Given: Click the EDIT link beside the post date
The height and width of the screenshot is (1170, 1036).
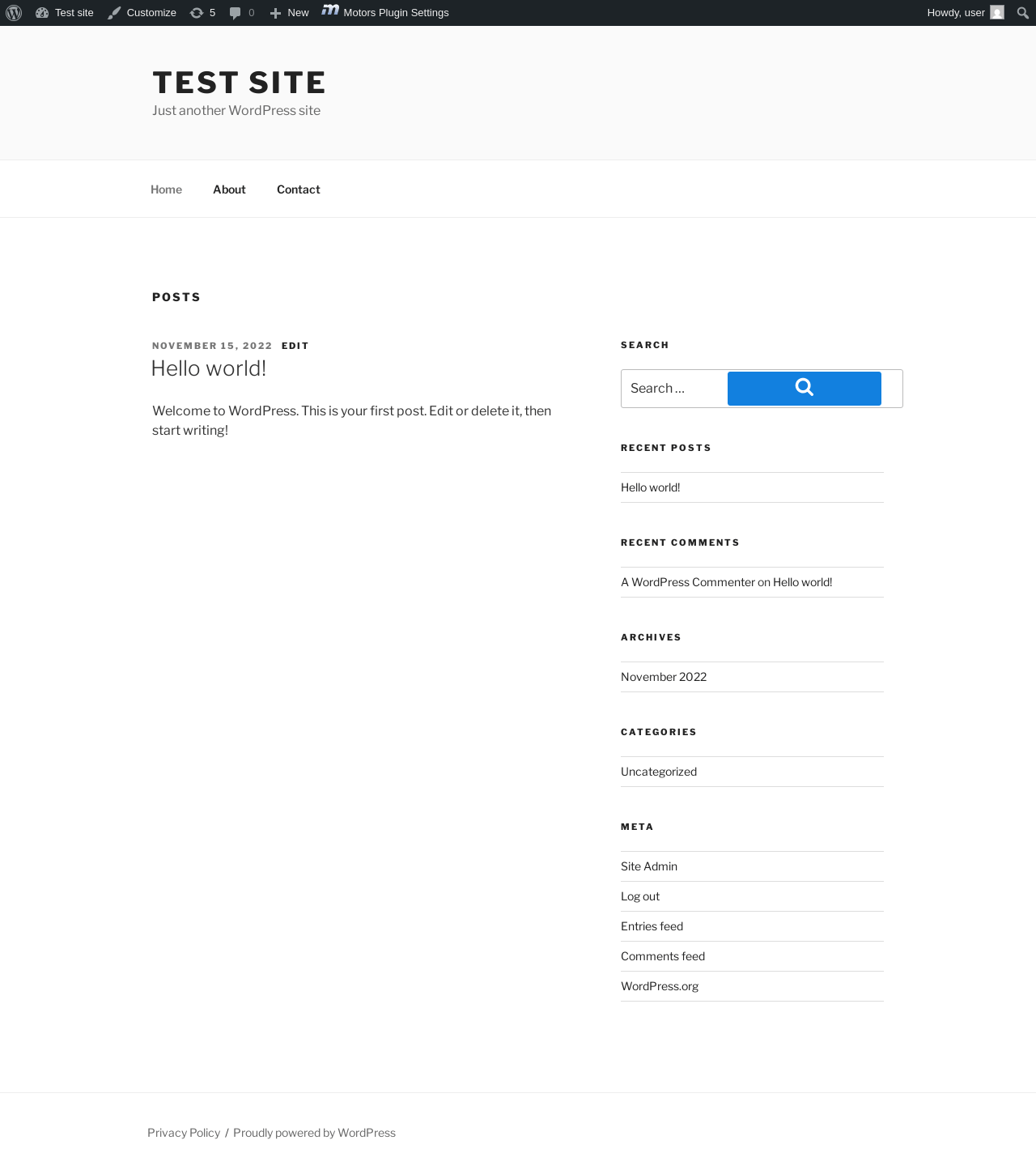Looking at the screenshot, I should coord(295,346).
